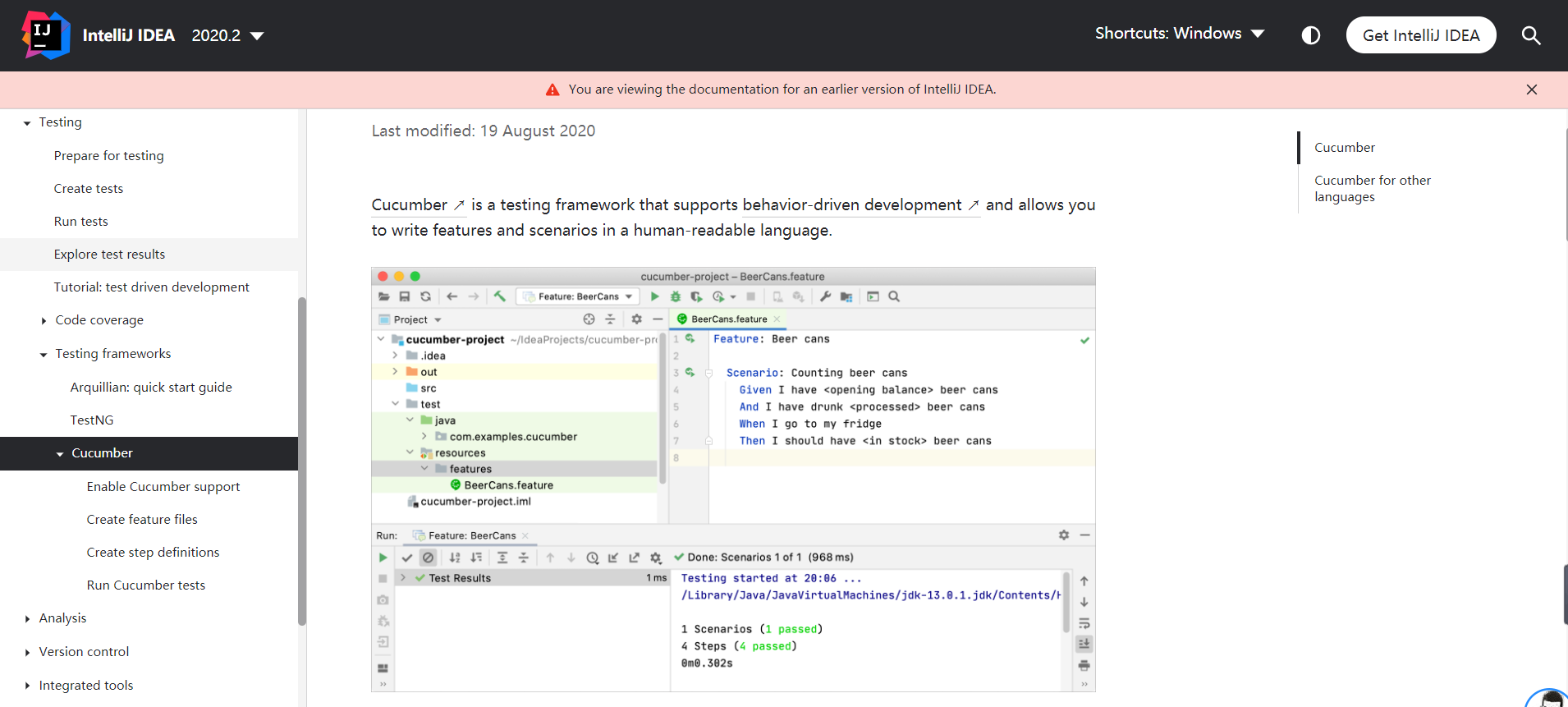Screen dimensions: 1568x707
Task: Open the Shortcuts: Windows dropdown
Action: pyautogui.click(x=1179, y=34)
